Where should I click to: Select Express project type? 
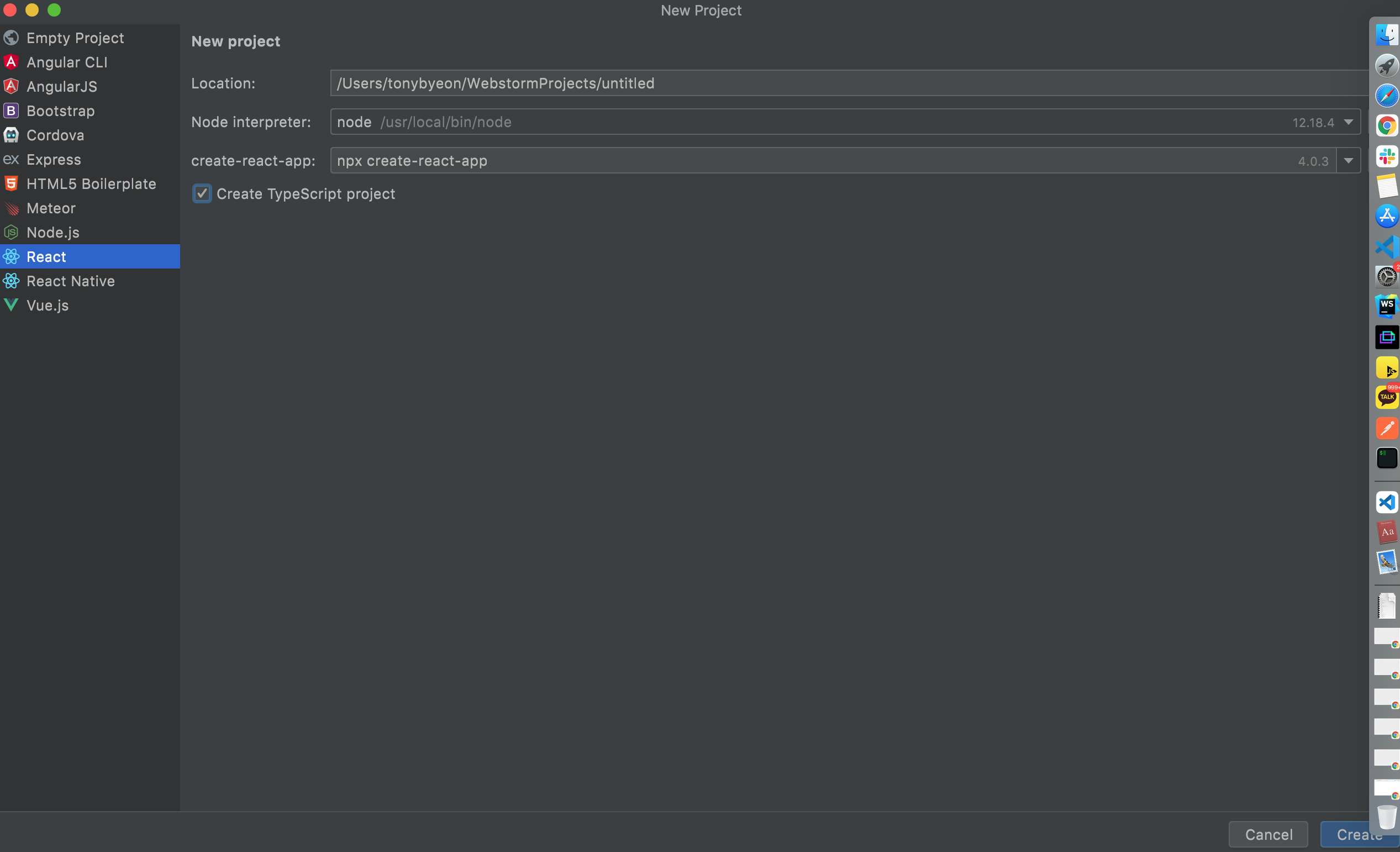[54, 160]
